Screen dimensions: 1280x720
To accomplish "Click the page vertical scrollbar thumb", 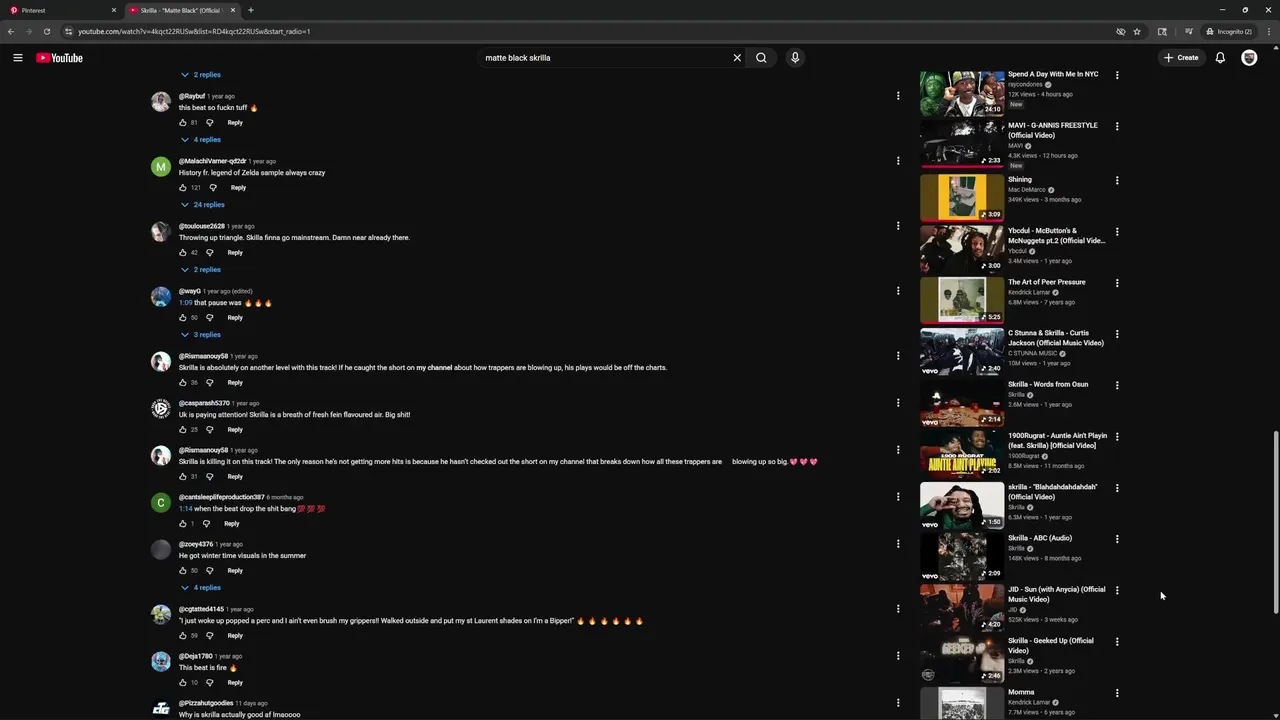I will tap(1275, 520).
